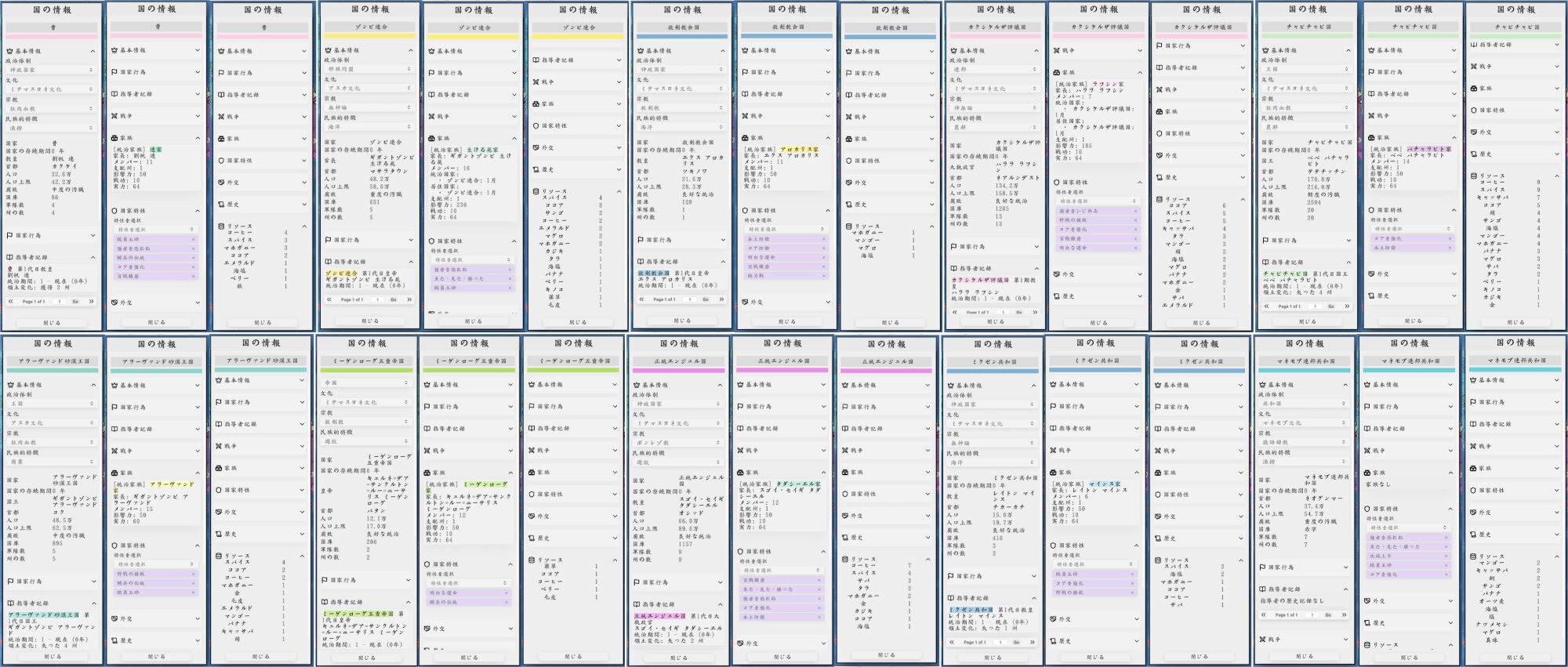
Task: Click crown icon of expanded 基本情報 in 正統エンジェル国 panel
Action: pyautogui.click(x=637, y=385)
